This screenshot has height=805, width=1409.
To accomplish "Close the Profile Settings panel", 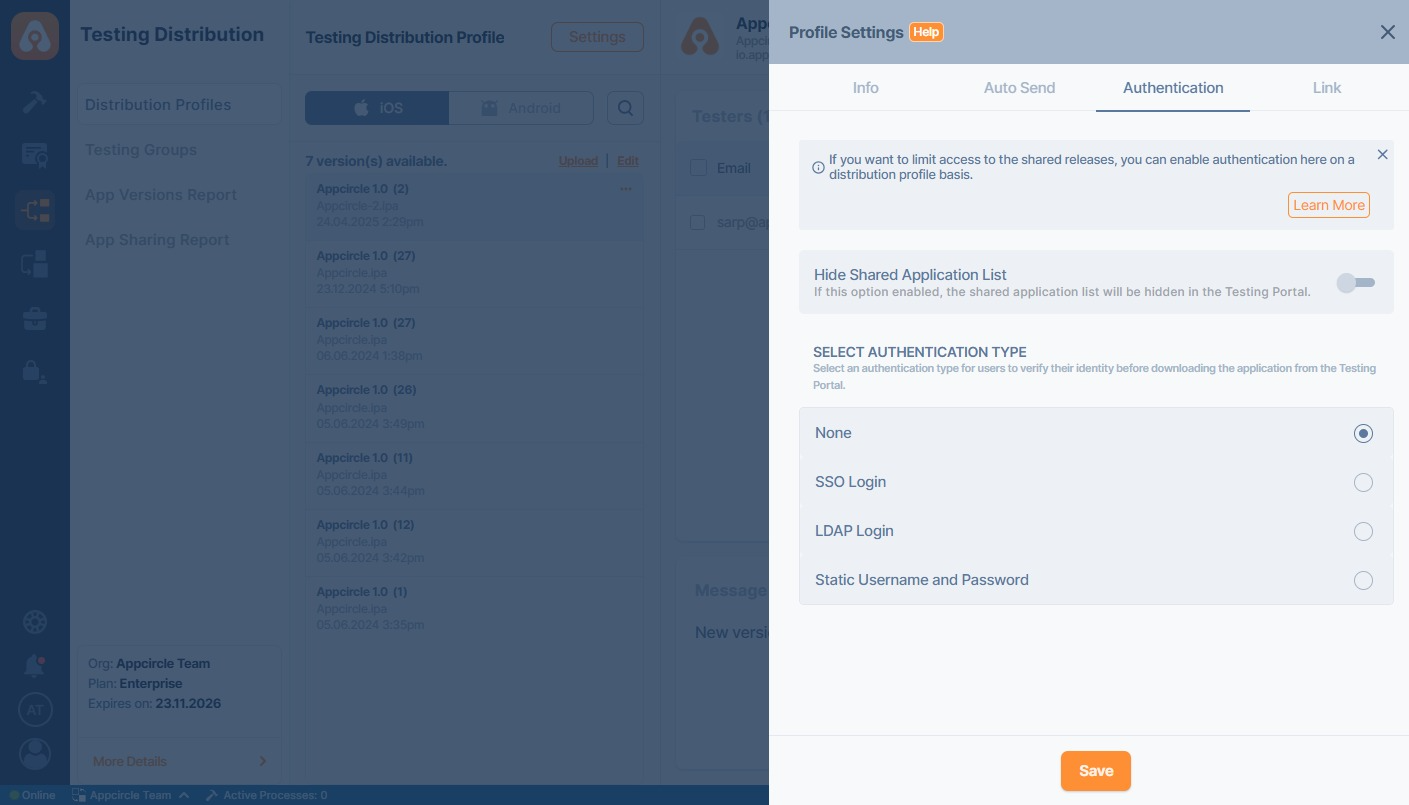I will coord(1387,32).
